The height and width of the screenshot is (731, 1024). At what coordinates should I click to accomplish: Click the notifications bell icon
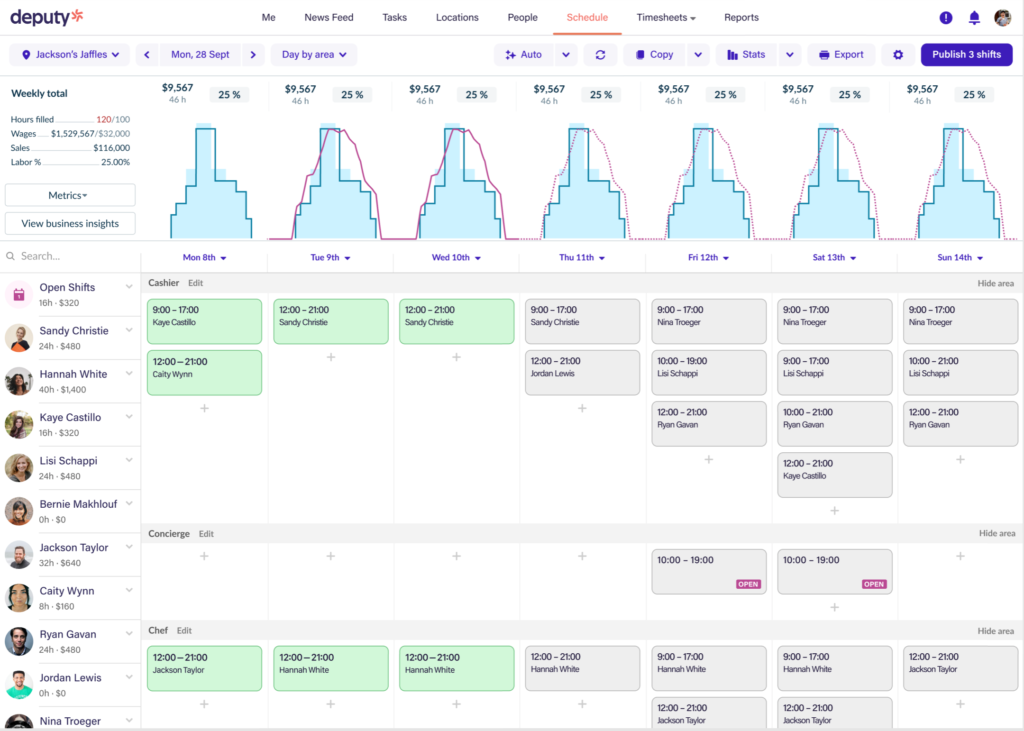click(x=974, y=18)
